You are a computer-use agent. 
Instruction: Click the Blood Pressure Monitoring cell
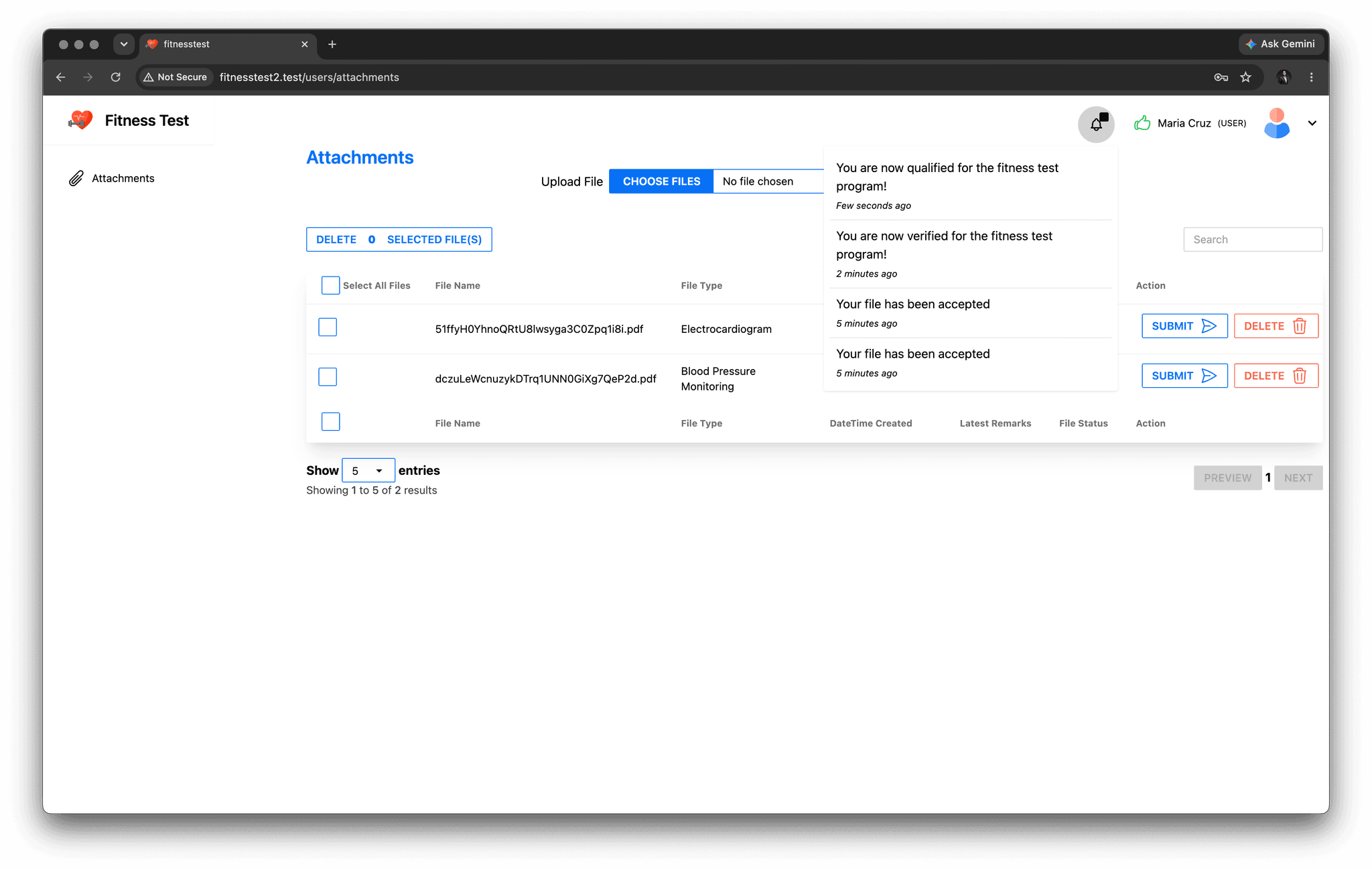pyautogui.click(x=718, y=379)
